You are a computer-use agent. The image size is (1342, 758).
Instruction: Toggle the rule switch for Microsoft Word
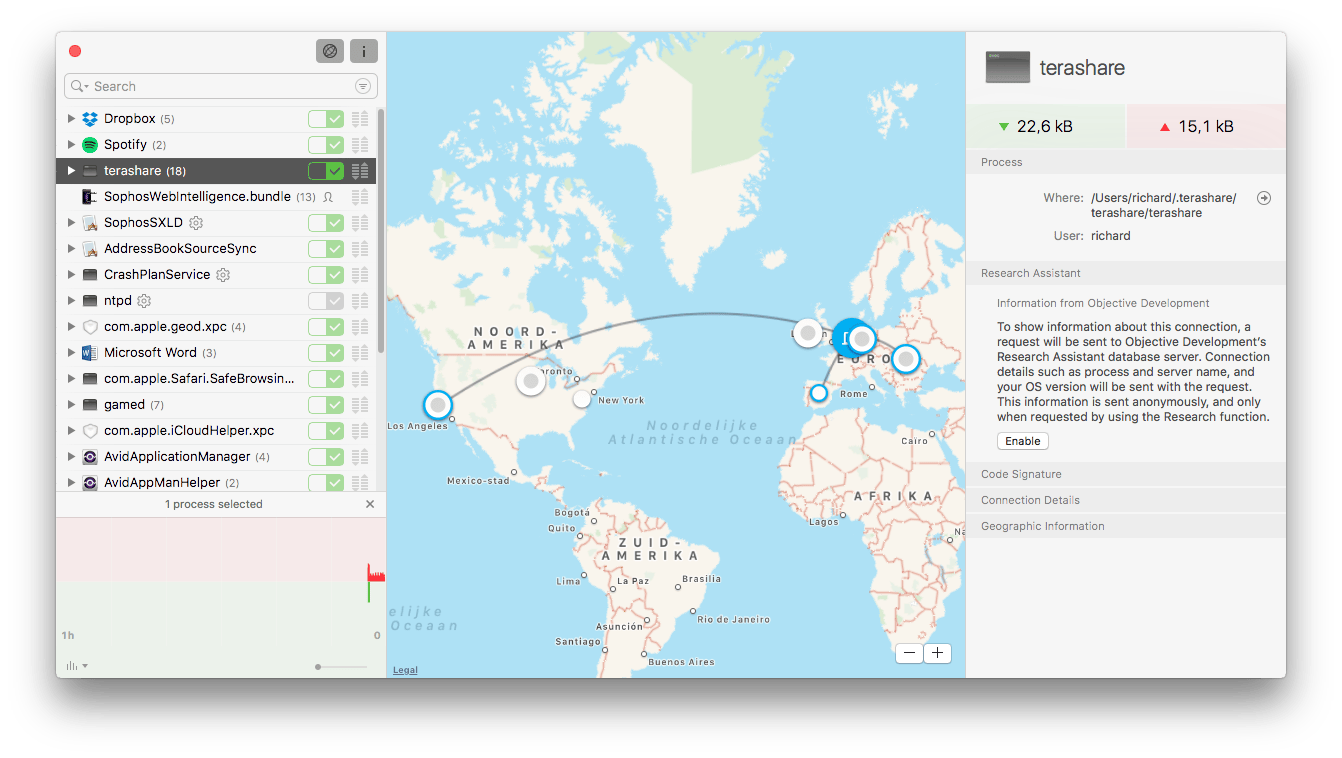tap(326, 353)
